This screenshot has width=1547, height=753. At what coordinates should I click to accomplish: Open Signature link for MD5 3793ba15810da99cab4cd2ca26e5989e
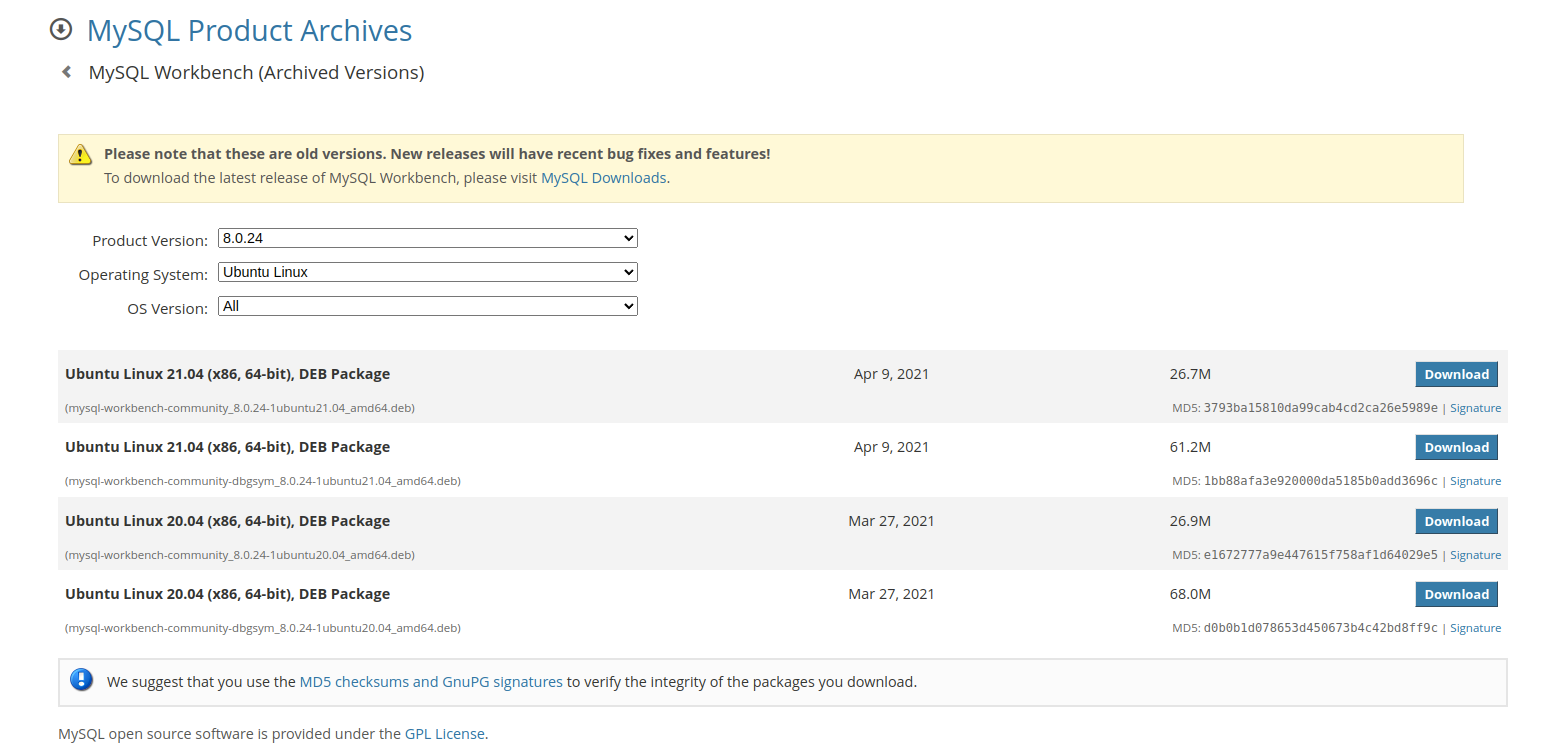1475,408
